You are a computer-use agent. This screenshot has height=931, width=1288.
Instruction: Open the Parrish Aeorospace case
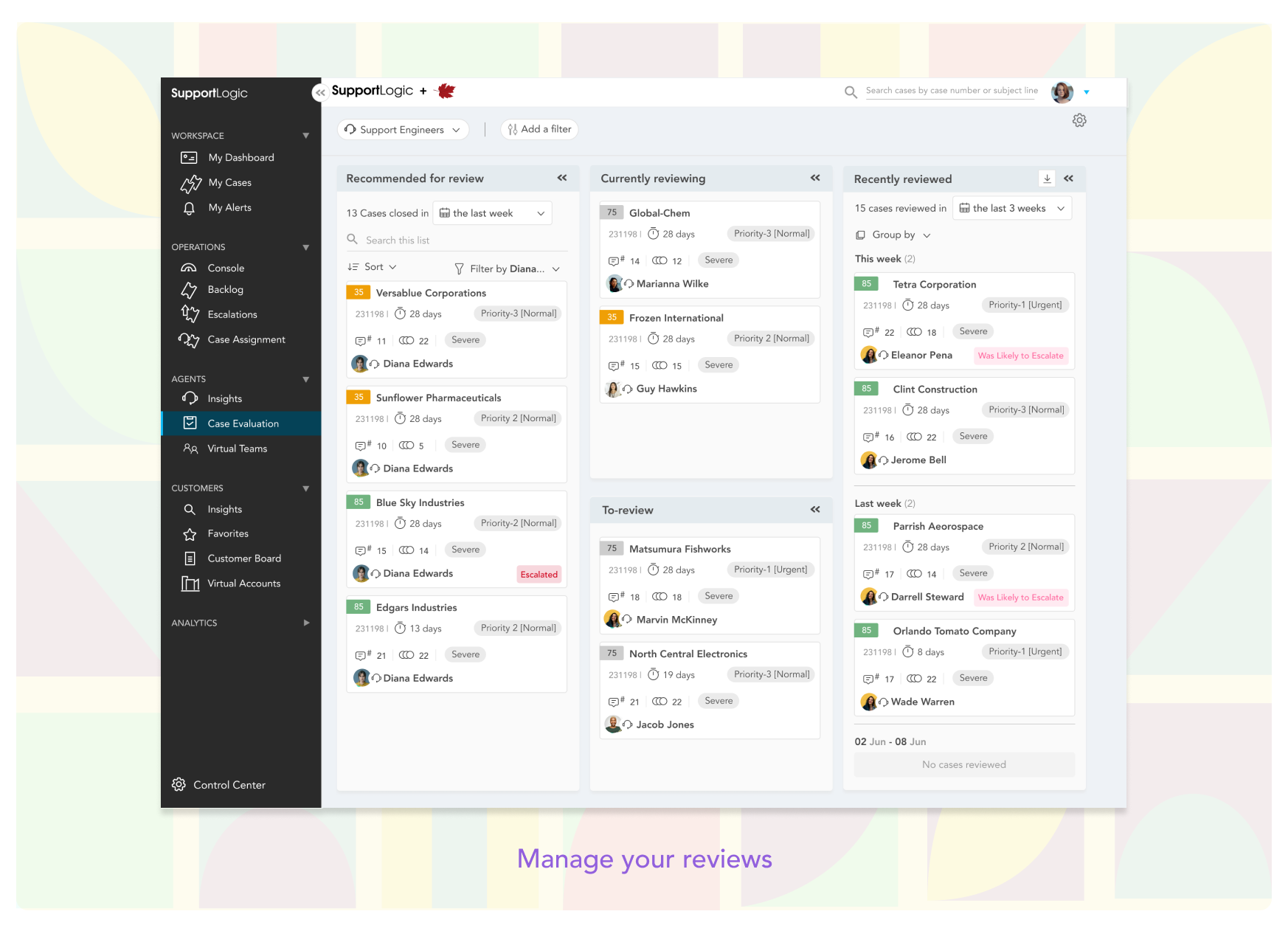[964, 563]
